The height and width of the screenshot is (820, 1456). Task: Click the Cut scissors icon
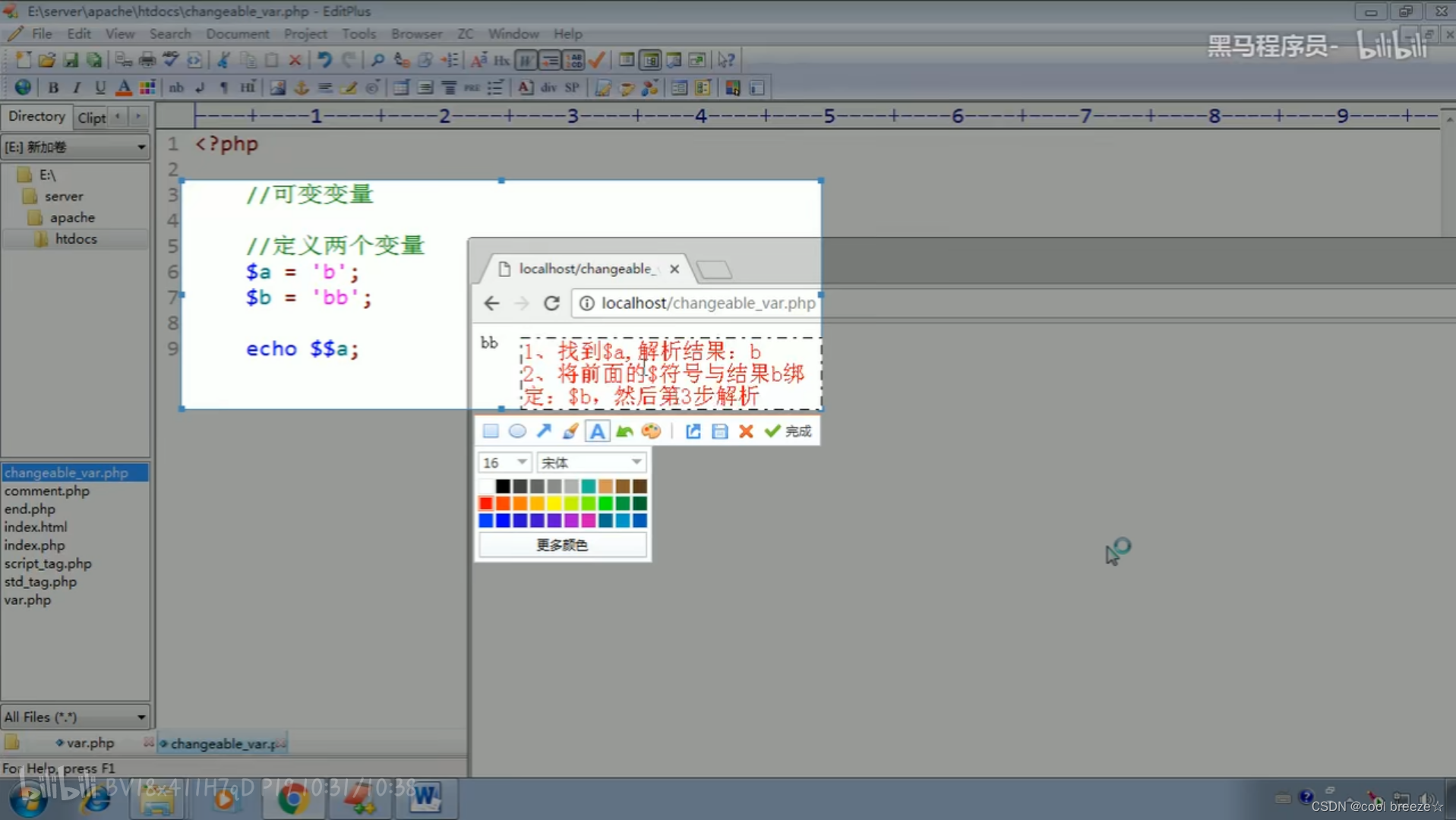coord(223,60)
